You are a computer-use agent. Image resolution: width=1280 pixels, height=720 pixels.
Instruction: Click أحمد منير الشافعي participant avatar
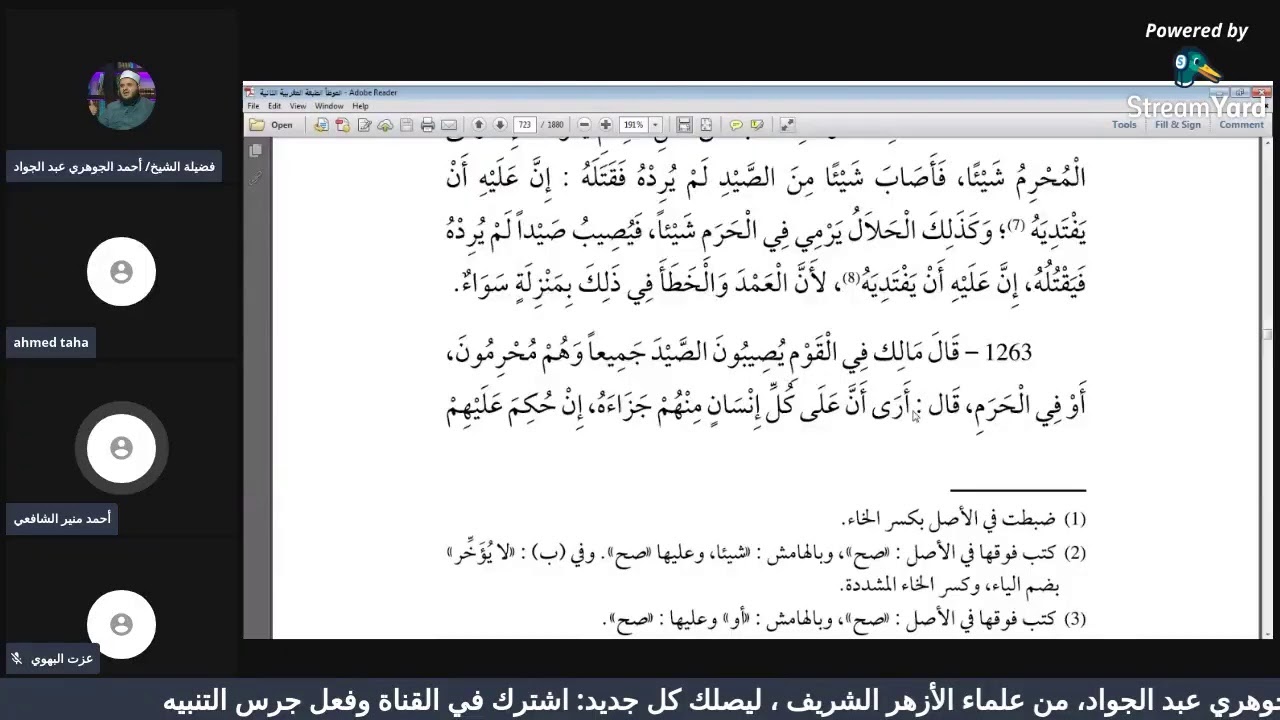click(x=121, y=448)
